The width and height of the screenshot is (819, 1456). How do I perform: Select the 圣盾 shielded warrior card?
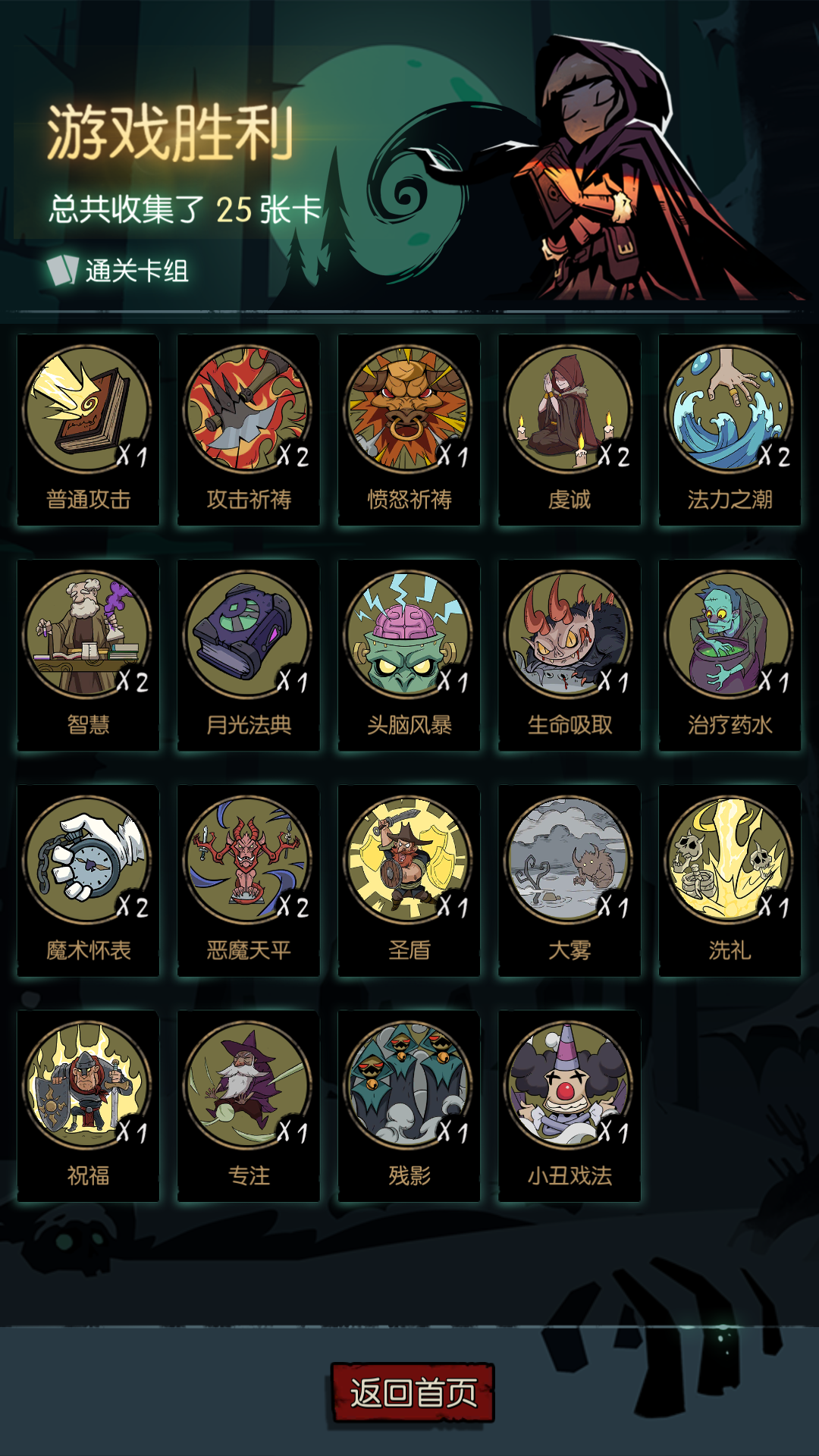tap(409, 880)
